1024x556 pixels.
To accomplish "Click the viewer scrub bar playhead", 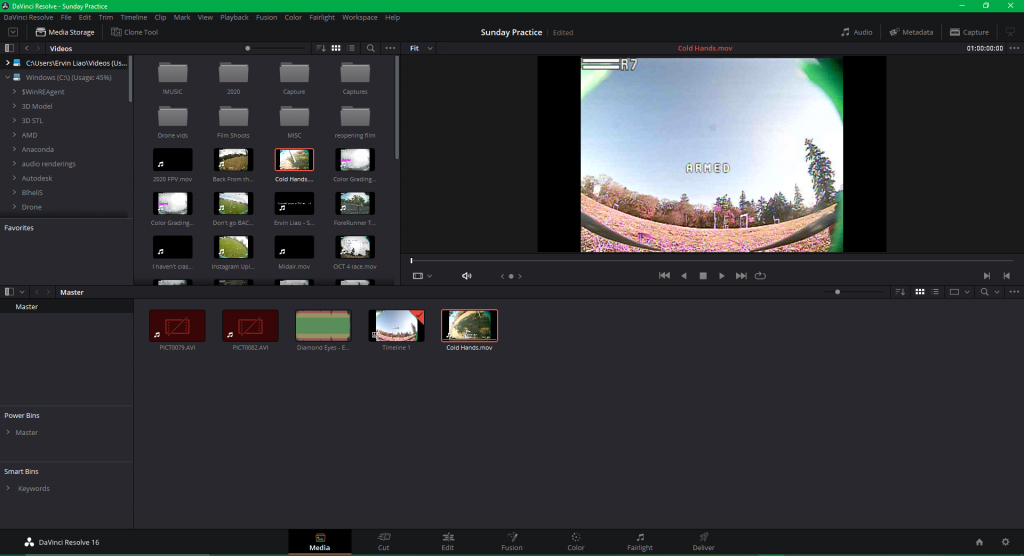I will (x=411, y=261).
